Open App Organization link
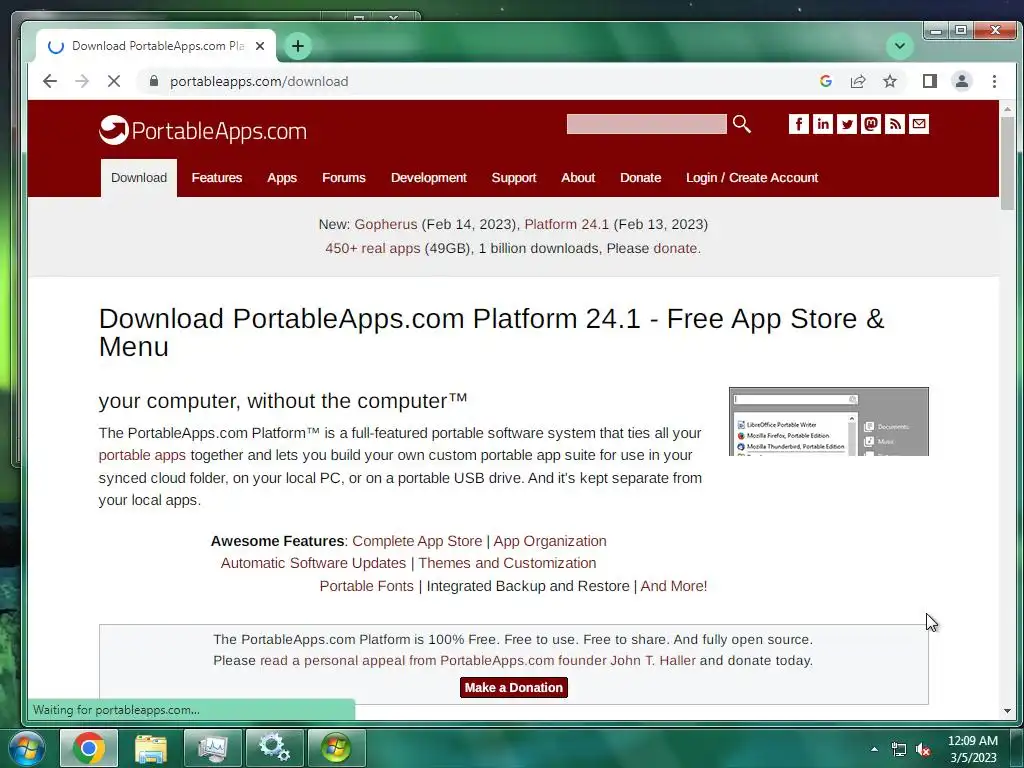Screen dimensions: 1024x768 point(550,541)
